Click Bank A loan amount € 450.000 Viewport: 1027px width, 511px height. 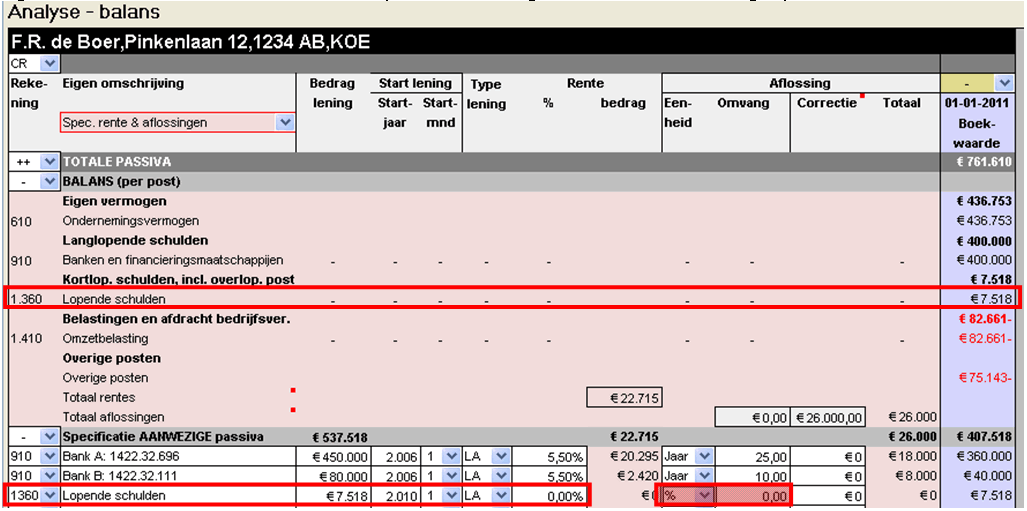(333, 456)
